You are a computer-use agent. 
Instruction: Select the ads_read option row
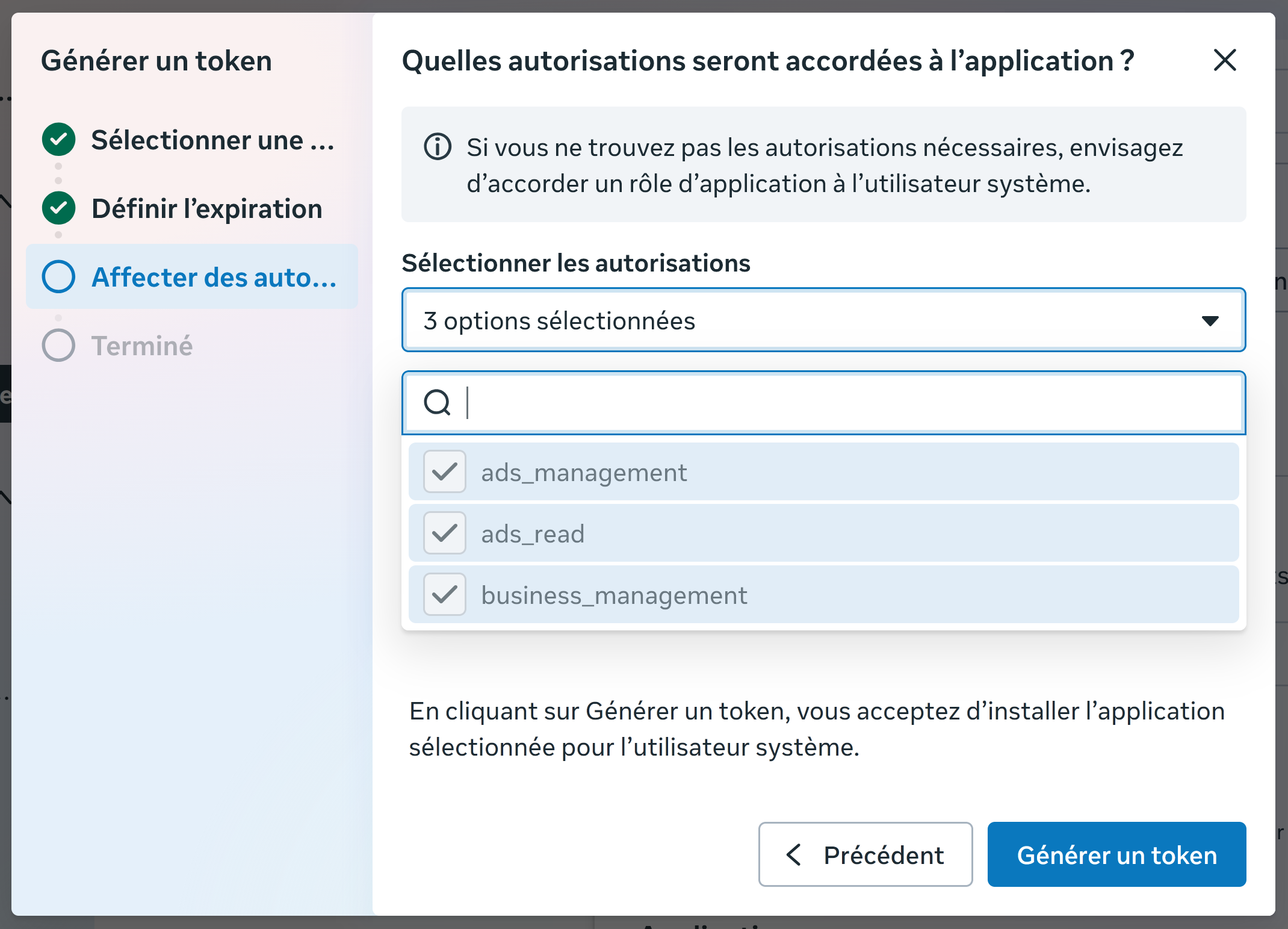pos(823,533)
